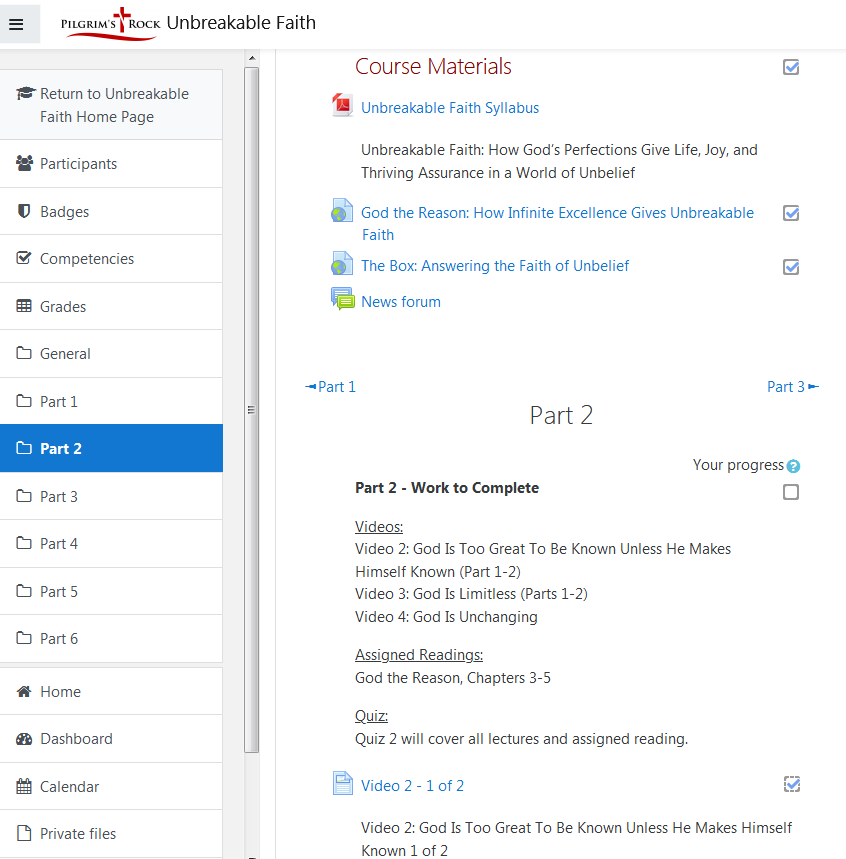Image resolution: width=846 pixels, height=859 pixels.
Task: Open Grades from the sidebar menu
Action: [63, 306]
